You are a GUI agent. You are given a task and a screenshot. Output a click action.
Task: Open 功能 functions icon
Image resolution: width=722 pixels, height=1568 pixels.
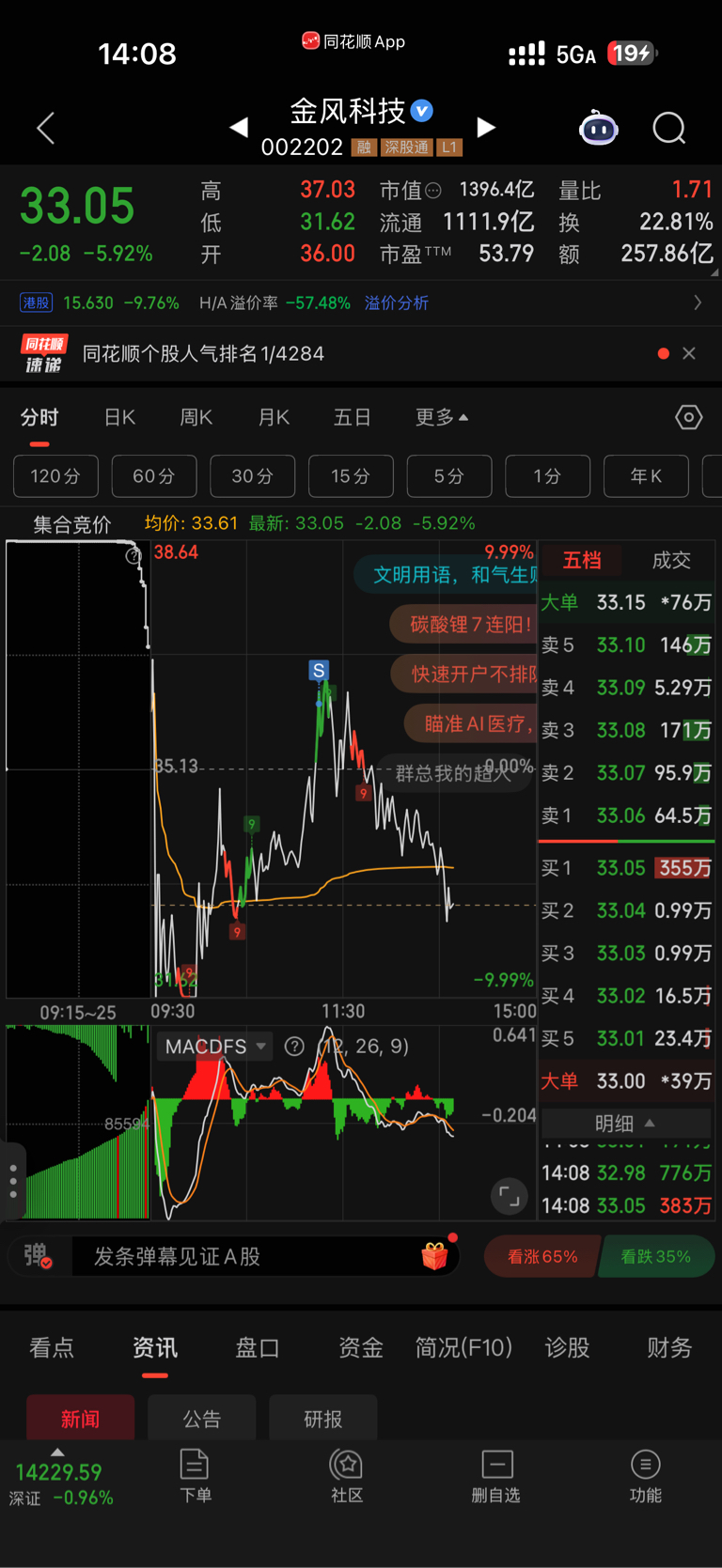645,1476
